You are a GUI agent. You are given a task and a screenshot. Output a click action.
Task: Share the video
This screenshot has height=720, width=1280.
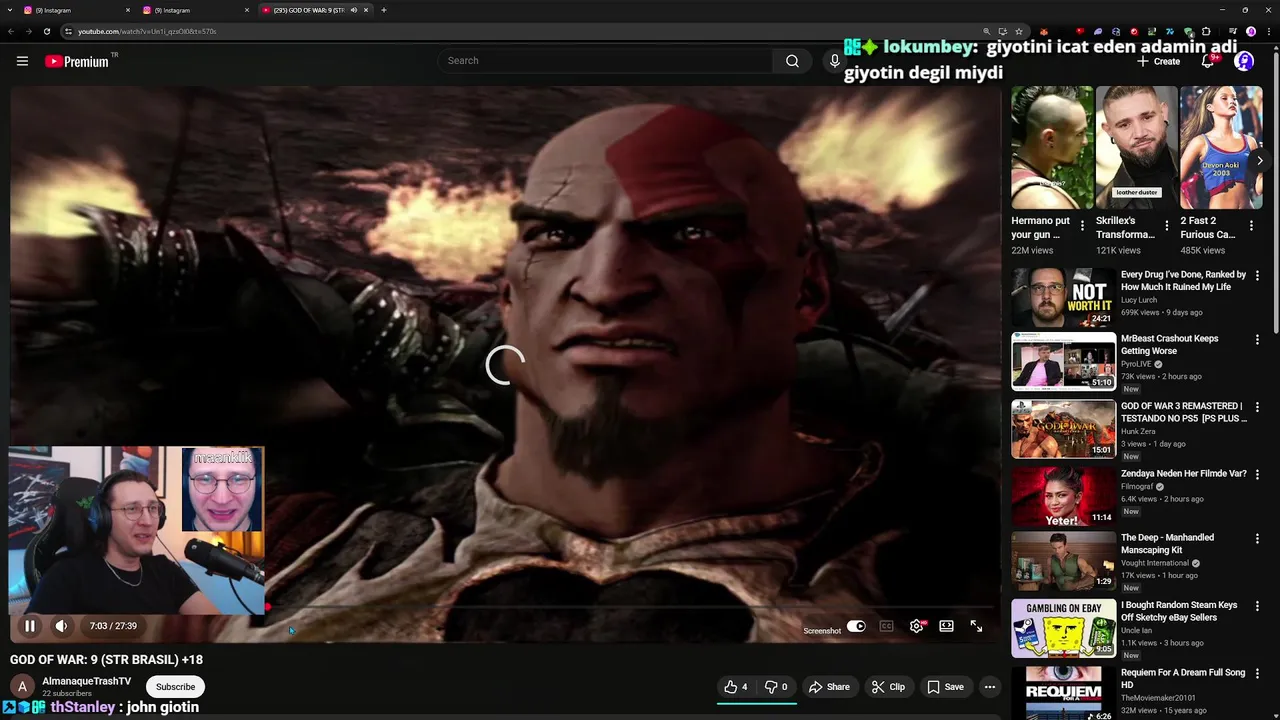coord(829,687)
